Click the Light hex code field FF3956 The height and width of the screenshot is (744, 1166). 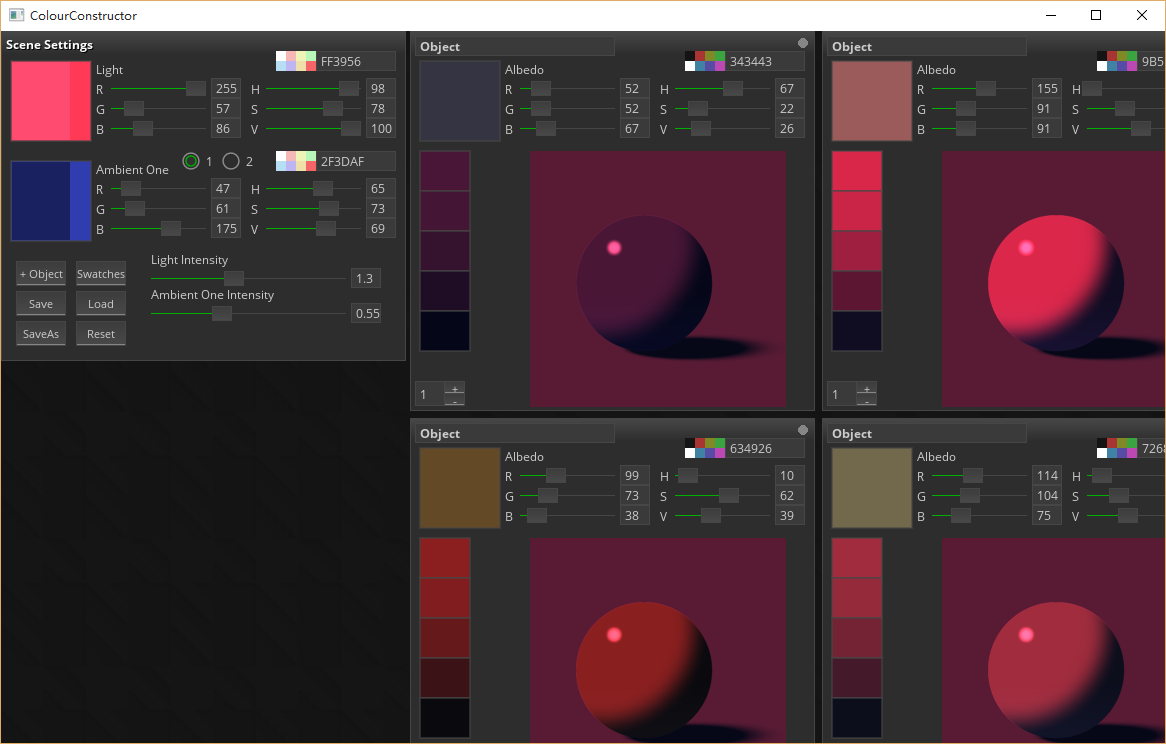tap(356, 61)
